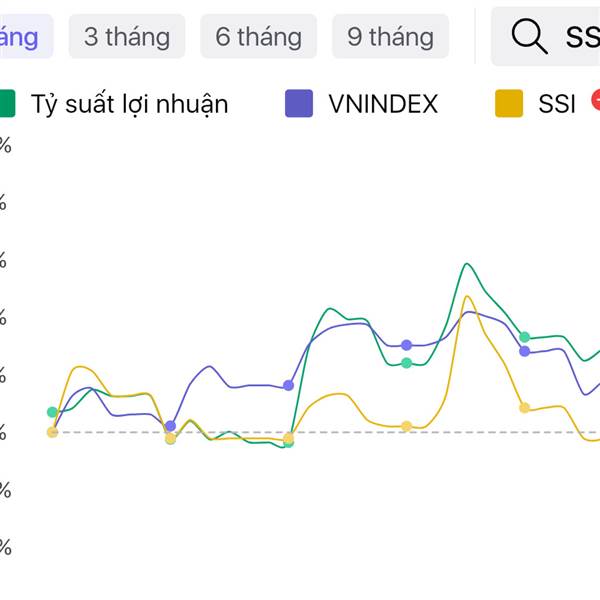Click the tallest peak of the yellow SSI line
Viewport: 600px width, 600px height.
point(466,297)
